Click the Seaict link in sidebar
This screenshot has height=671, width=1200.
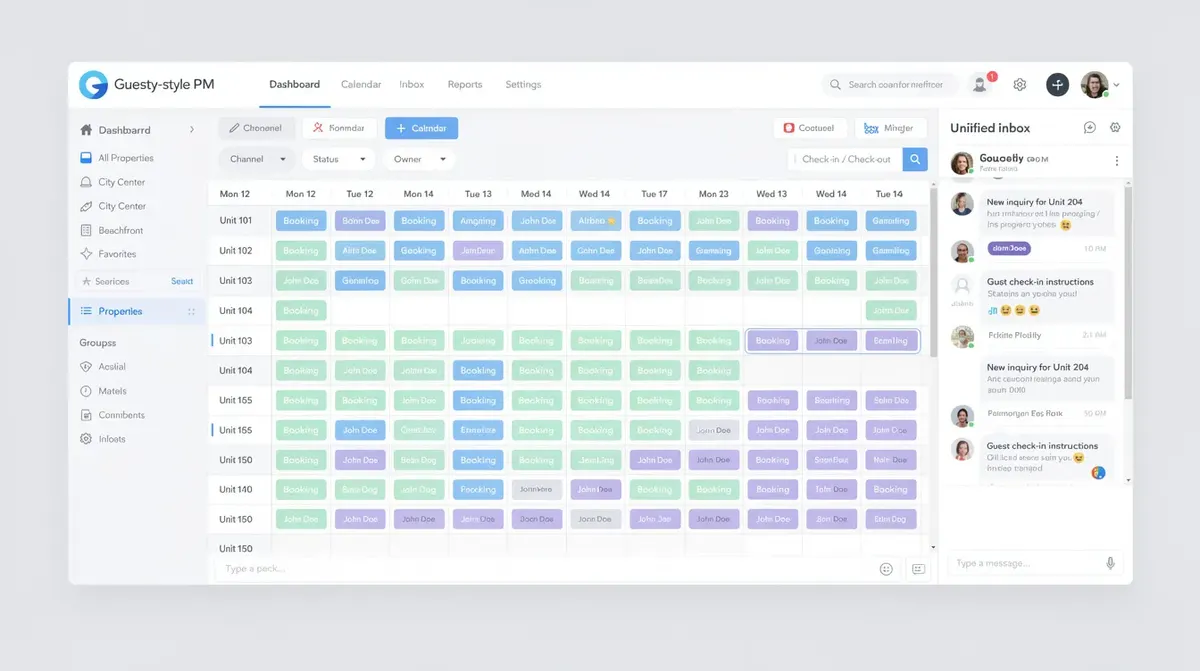182,282
